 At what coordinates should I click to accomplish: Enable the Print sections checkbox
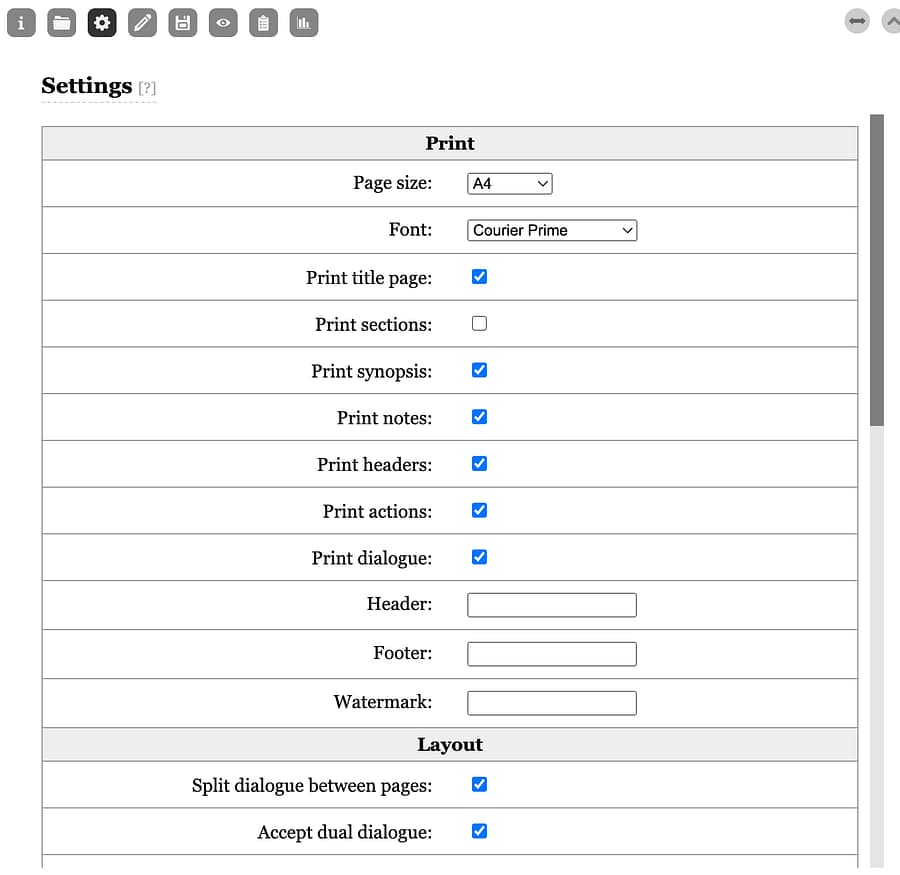(479, 324)
